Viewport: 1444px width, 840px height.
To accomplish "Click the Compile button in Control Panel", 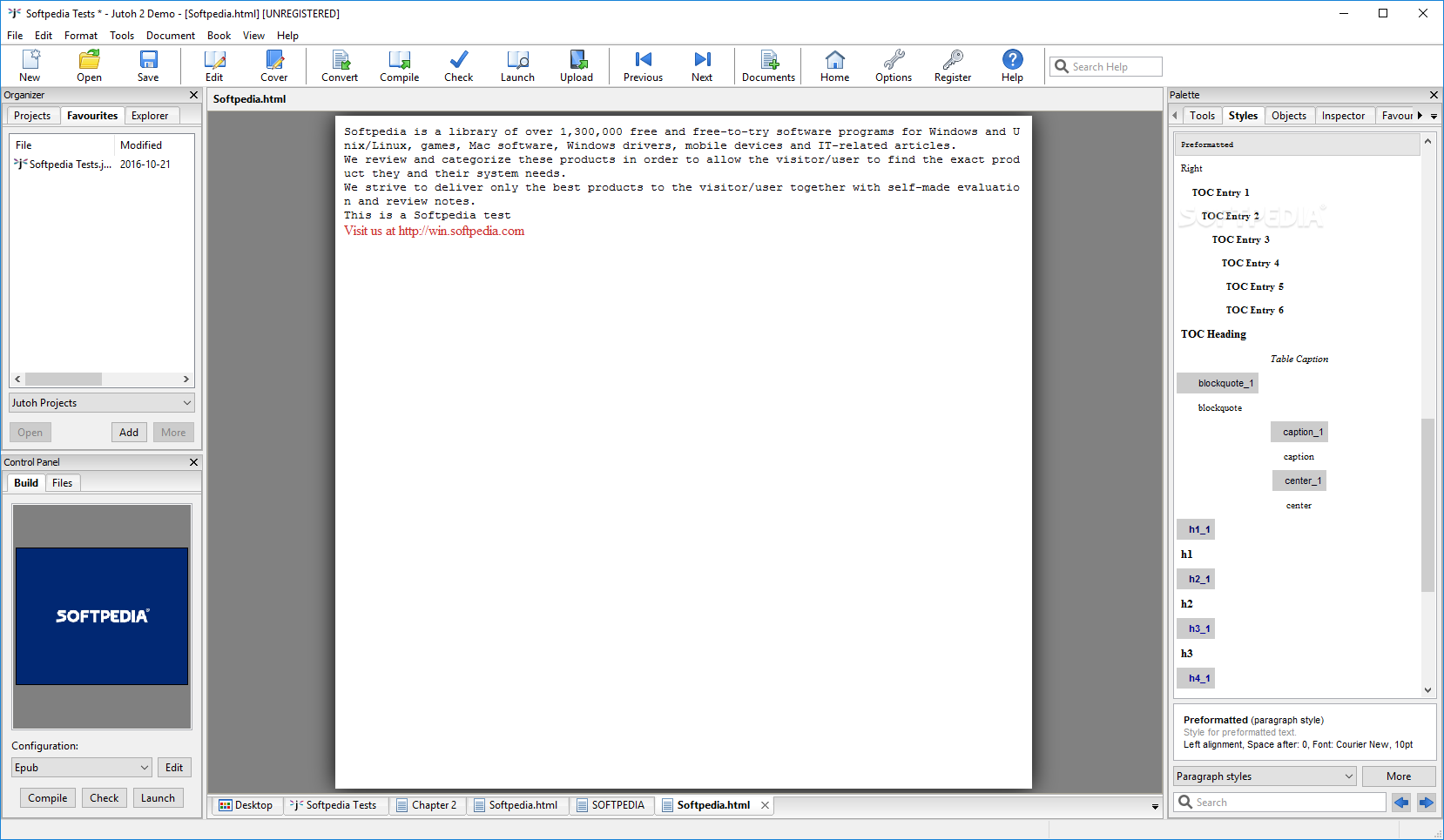I will pyautogui.click(x=48, y=798).
